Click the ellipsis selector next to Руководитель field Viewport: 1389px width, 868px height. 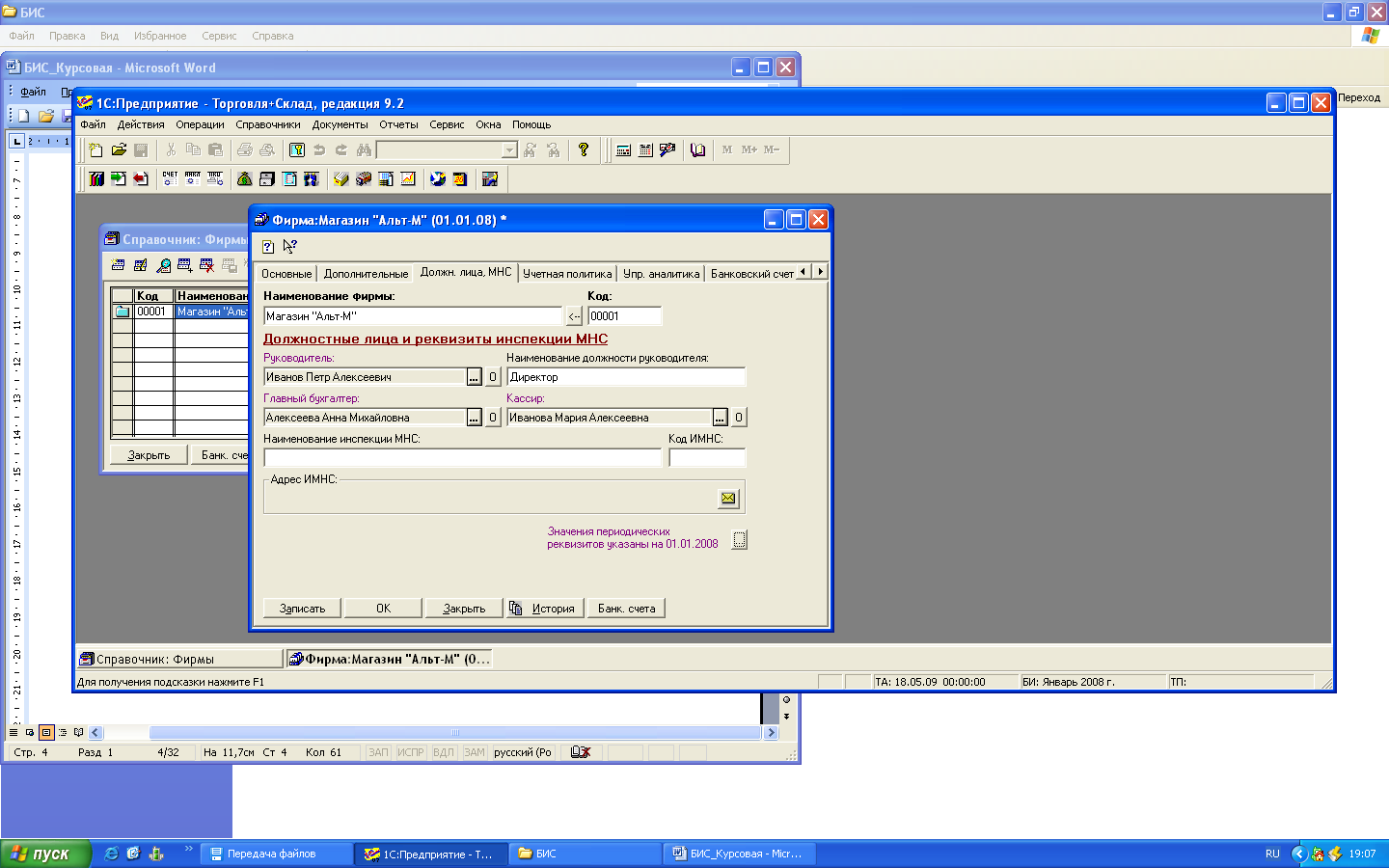coord(474,377)
